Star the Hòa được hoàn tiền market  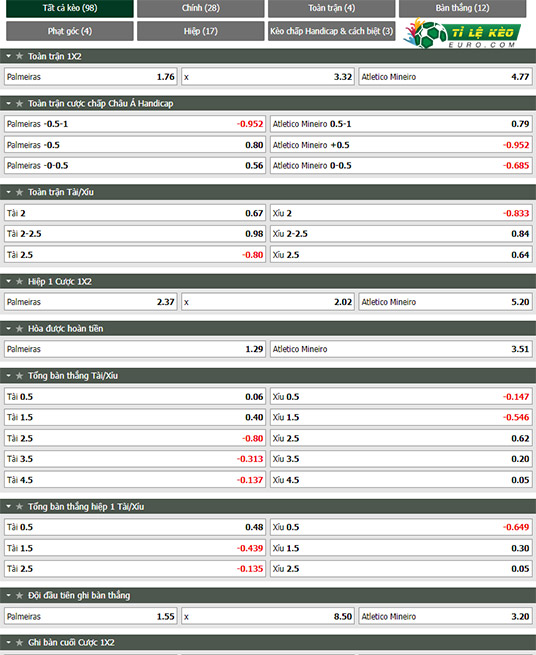click(x=19, y=329)
